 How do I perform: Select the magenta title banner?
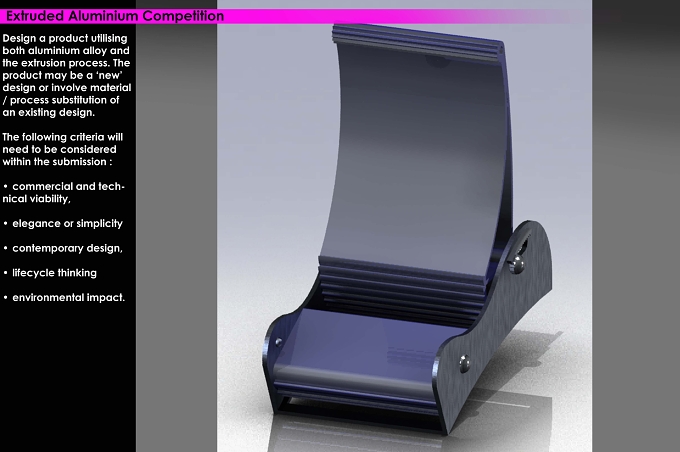coord(295,16)
